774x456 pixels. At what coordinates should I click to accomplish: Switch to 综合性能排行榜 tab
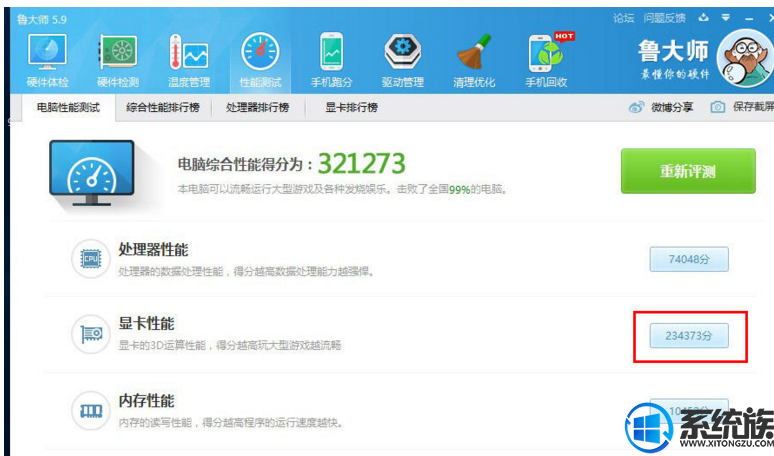pos(163,107)
